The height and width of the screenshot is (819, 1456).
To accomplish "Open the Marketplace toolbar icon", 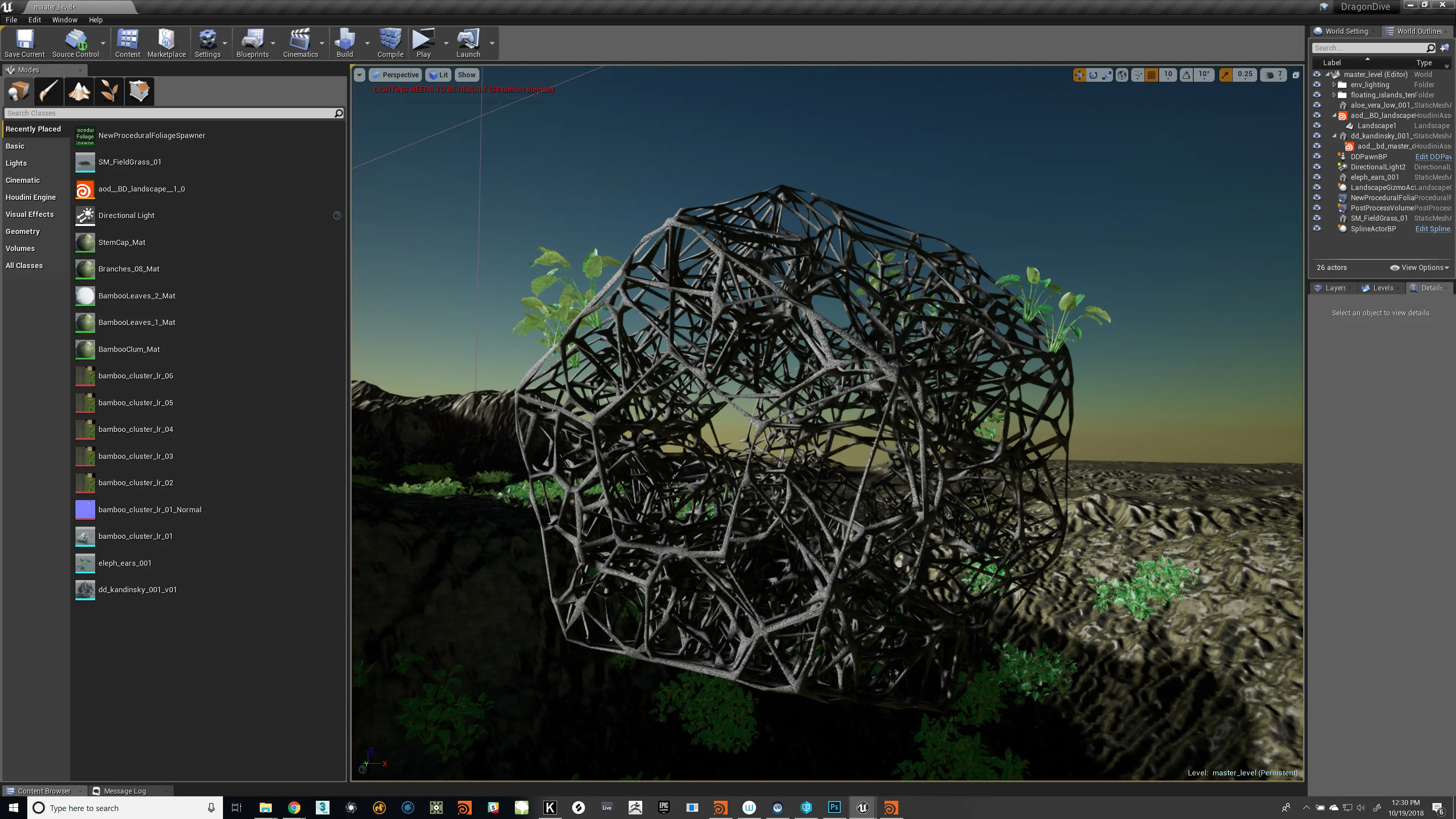I will click(166, 44).
